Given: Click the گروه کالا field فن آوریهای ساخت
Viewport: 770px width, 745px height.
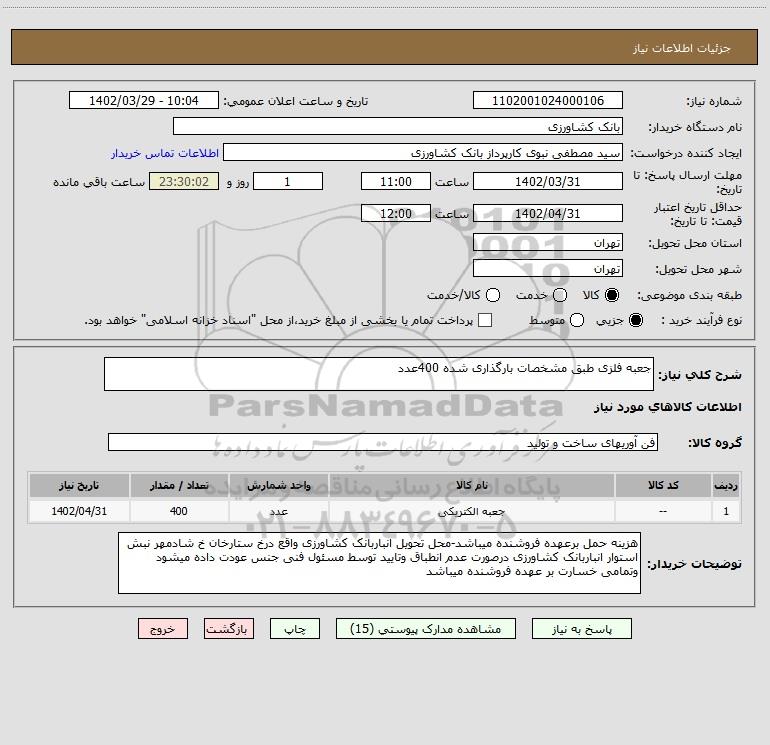Looking at the screenshot, I should coord(383,442).
